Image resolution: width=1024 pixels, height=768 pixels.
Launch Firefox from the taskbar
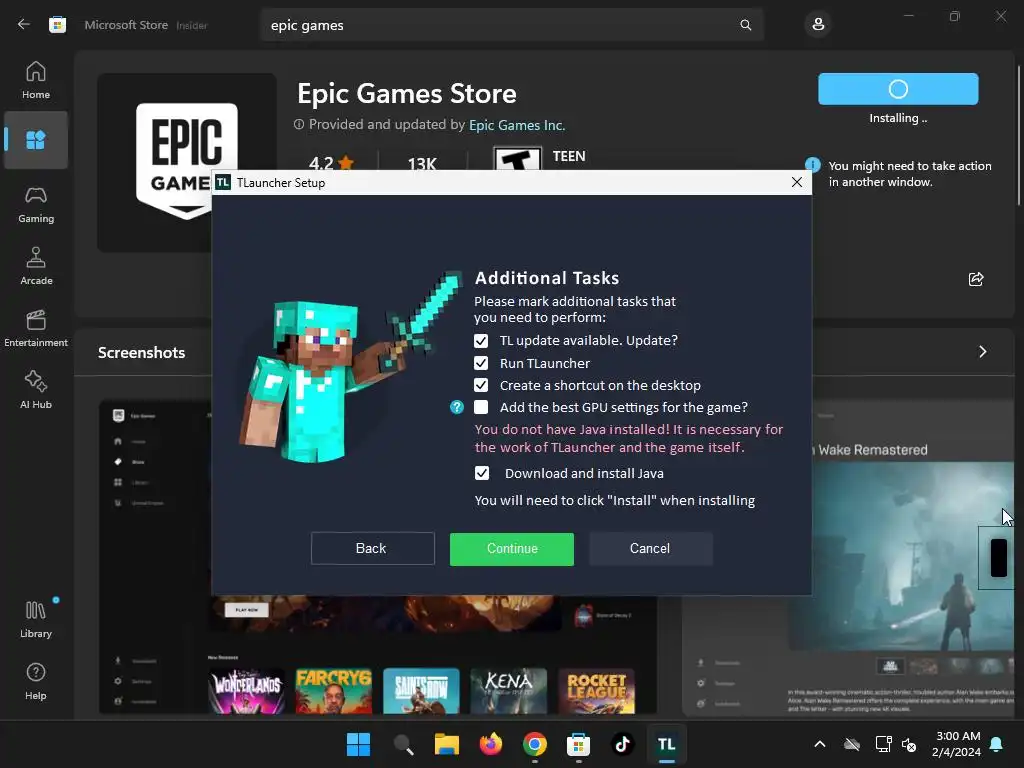point(490,744)
